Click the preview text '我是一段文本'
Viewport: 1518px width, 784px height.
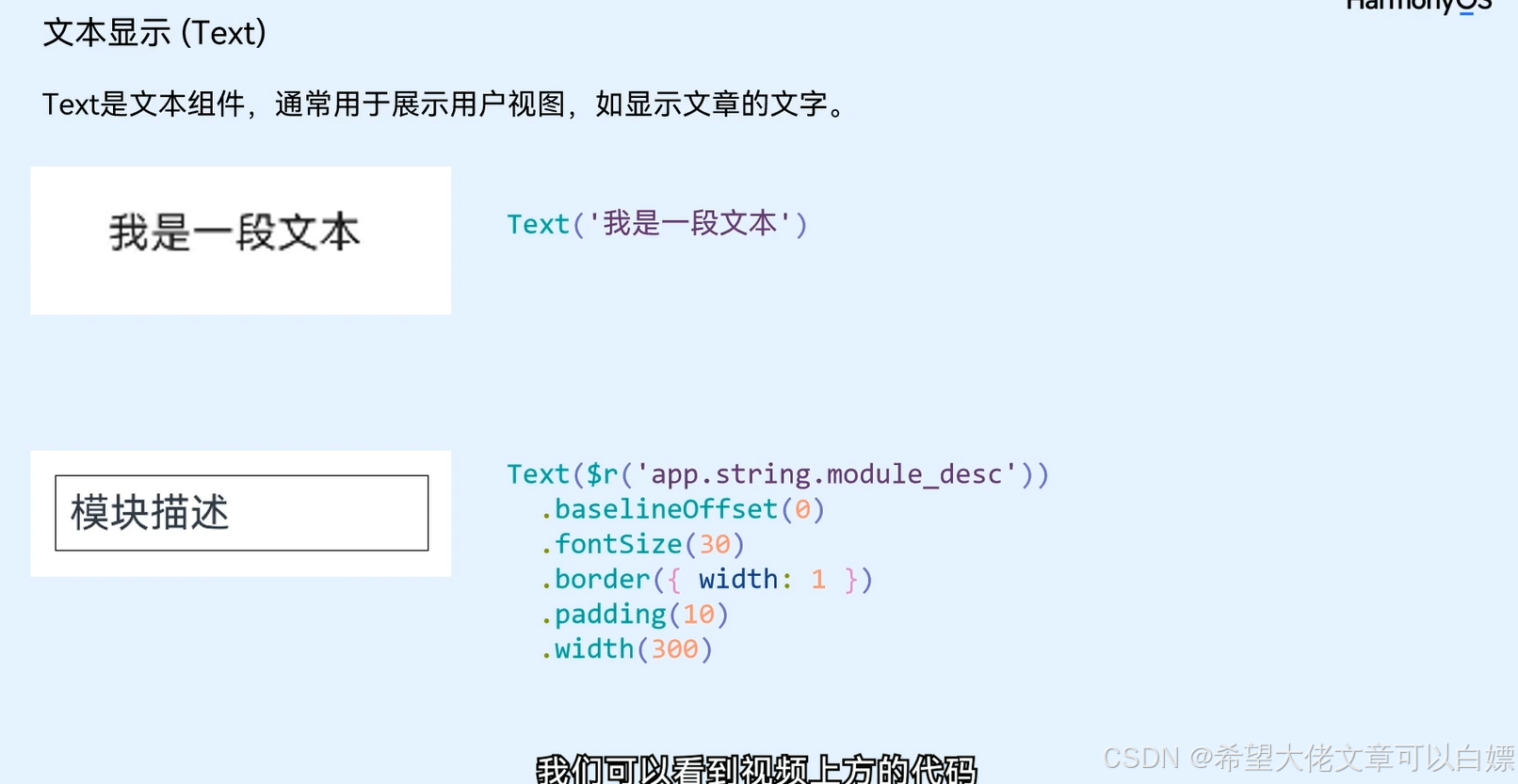point(234,232)
